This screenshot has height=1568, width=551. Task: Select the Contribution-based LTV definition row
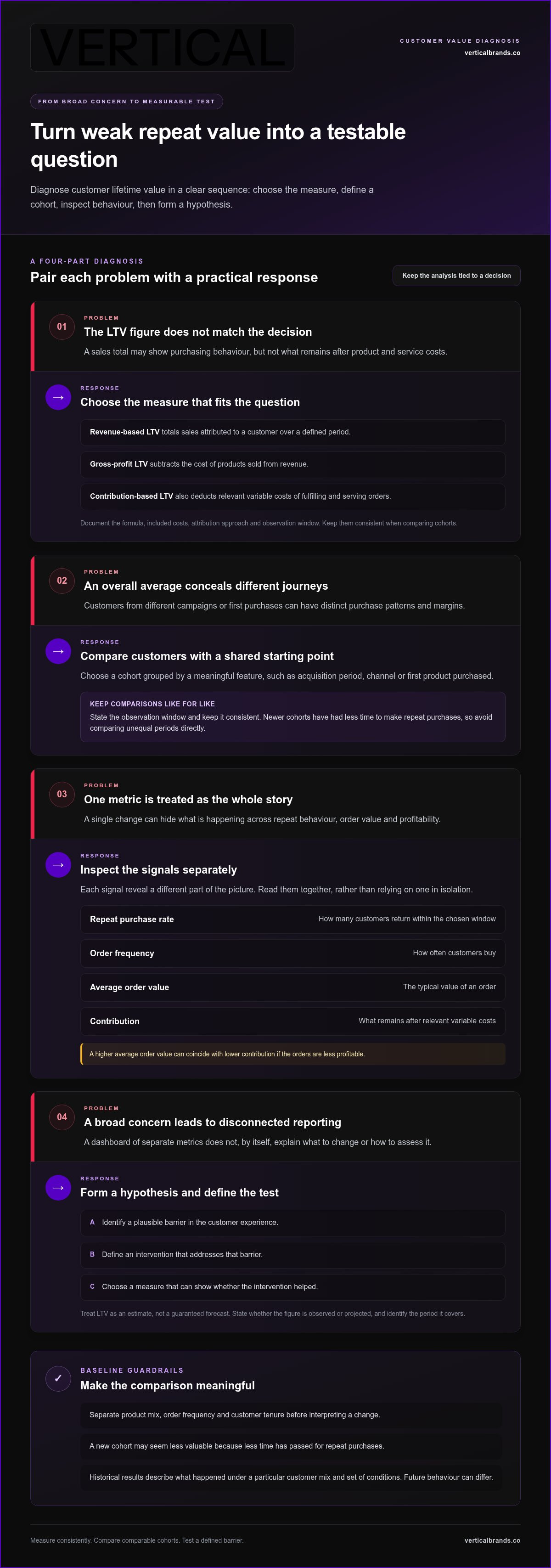click(293, 496)
